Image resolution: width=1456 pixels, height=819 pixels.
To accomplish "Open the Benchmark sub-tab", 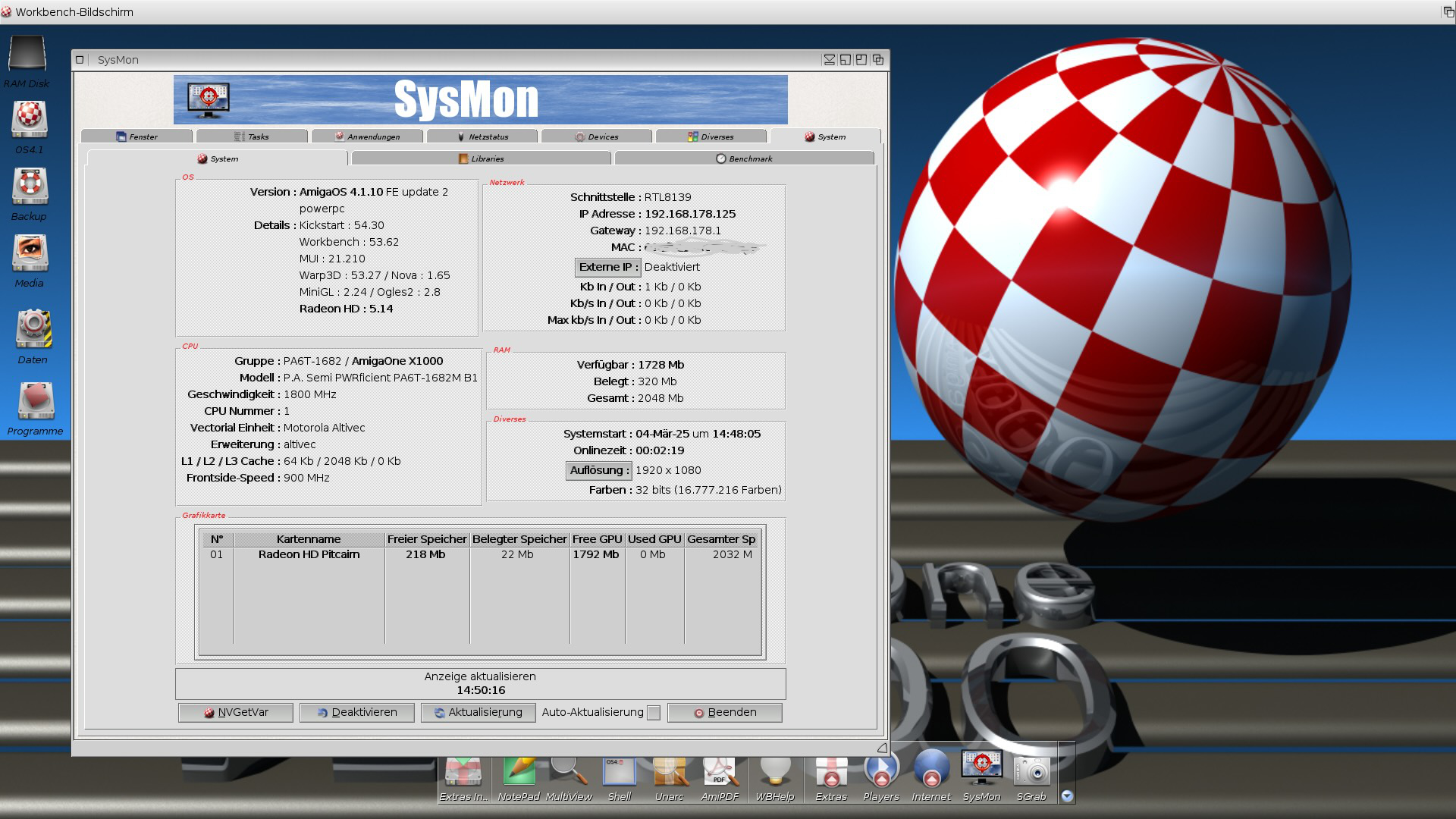I will pos(745,158).
